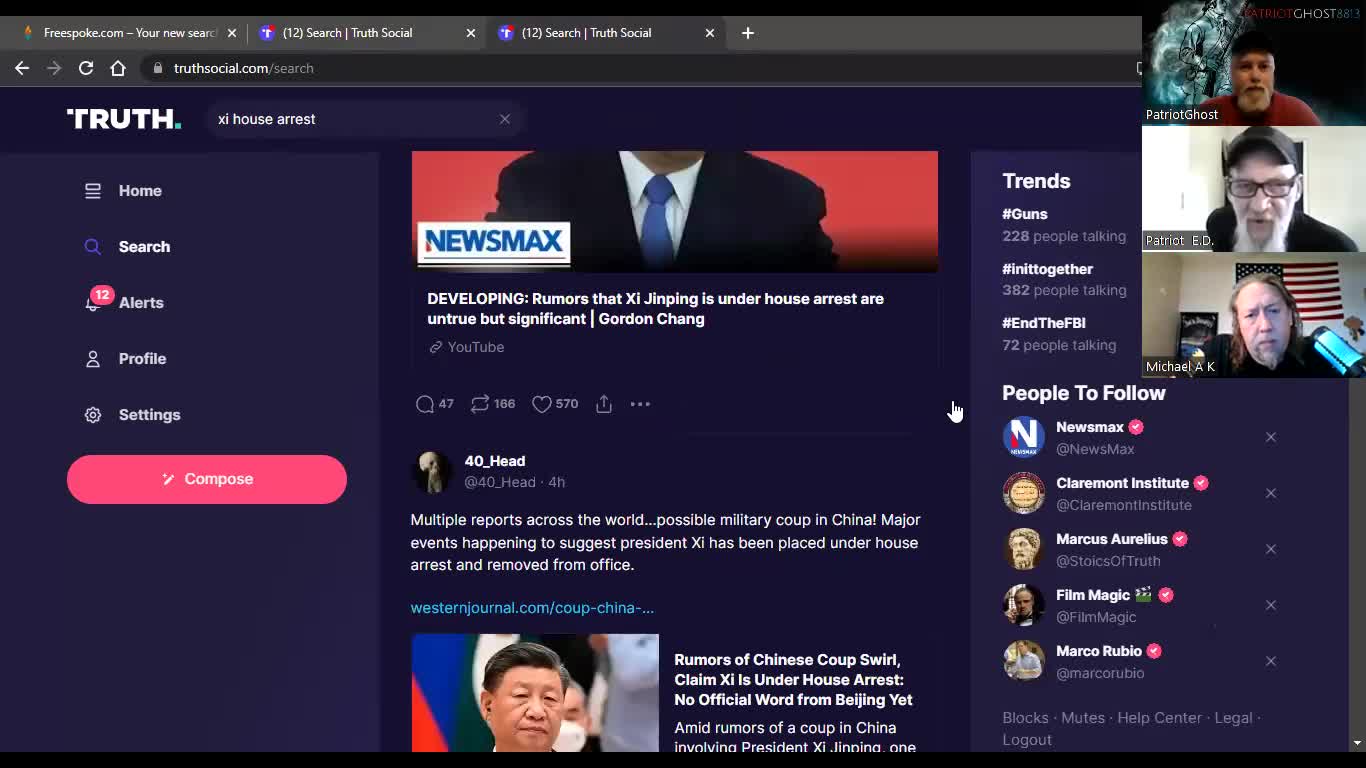This screenshot has height=768, width=1366.
Task: Click the Newsmax avatar icon
Action: pyautogui.click(x=1024, y=437)
